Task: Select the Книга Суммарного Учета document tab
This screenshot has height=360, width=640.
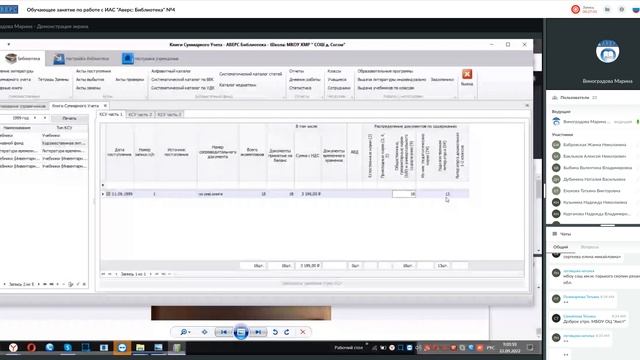Action: (x=76, y=106)
